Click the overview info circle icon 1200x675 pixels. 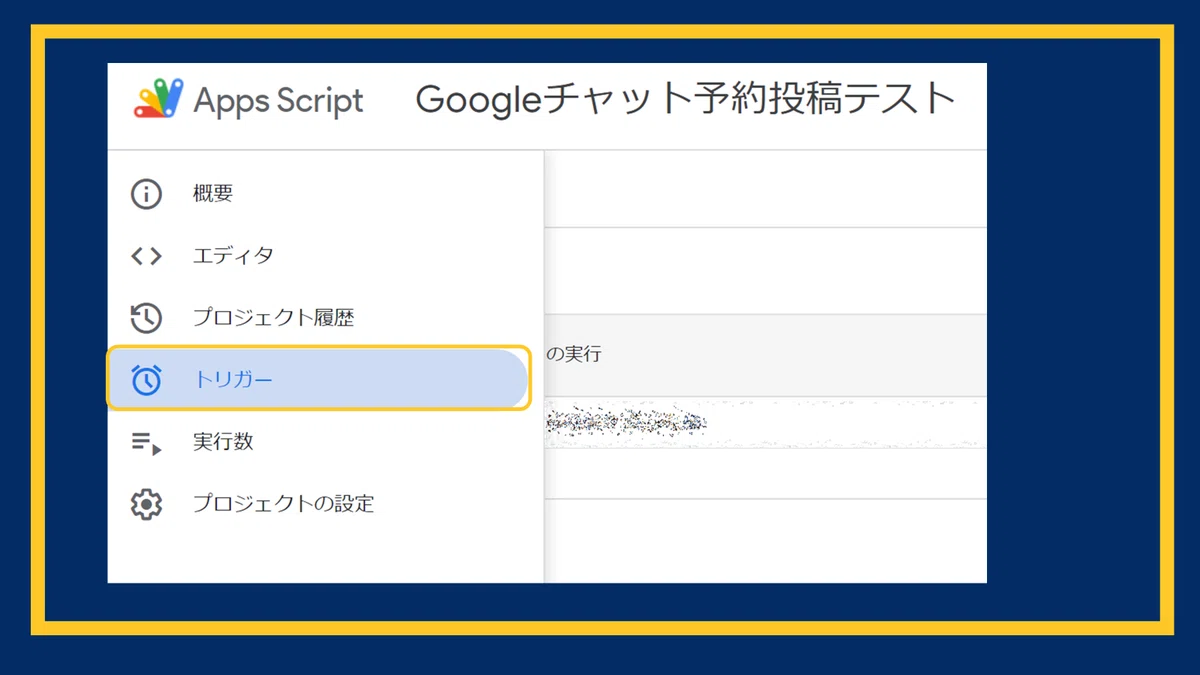click(146, 194)
